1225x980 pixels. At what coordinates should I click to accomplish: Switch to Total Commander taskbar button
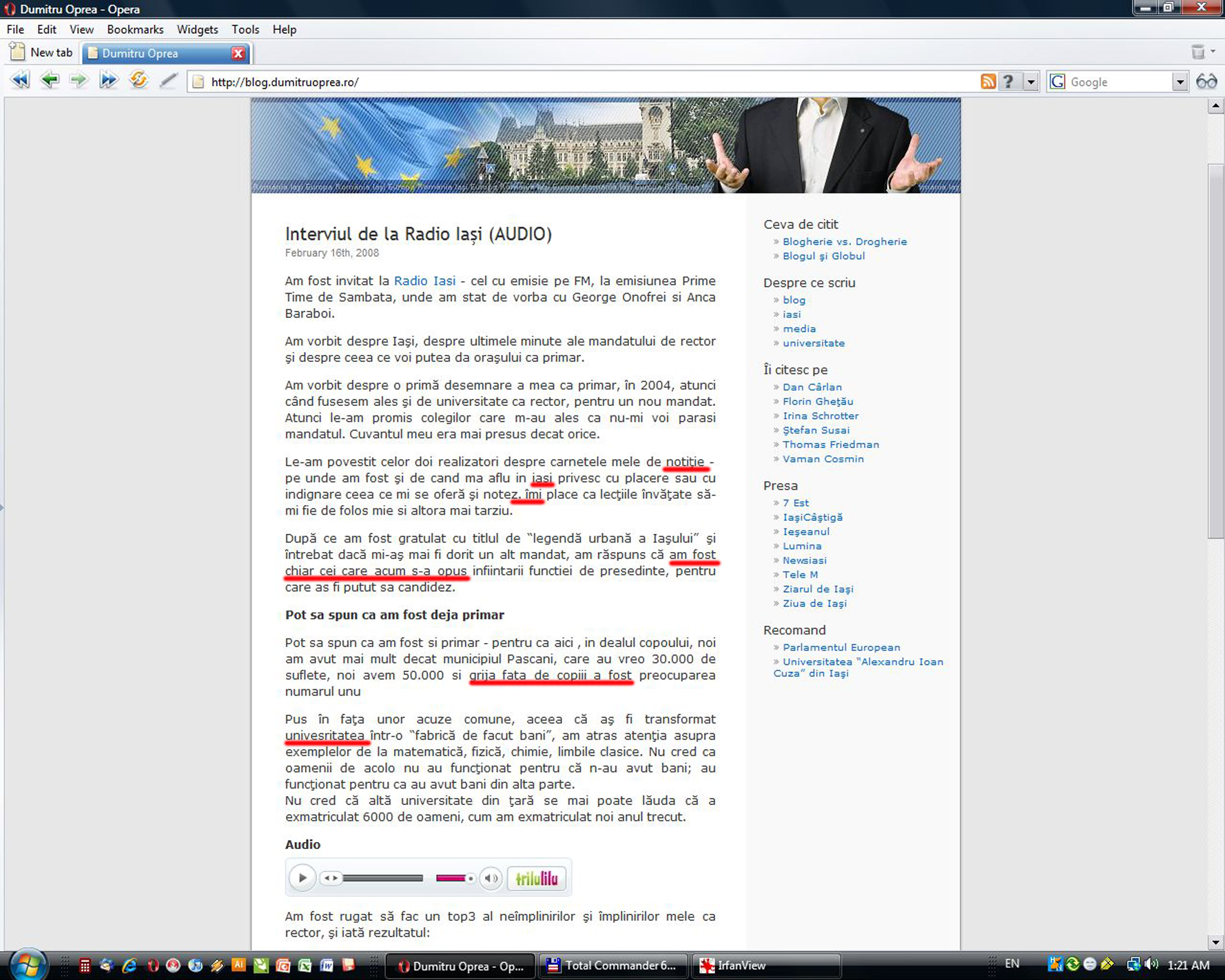coord(612,966)
